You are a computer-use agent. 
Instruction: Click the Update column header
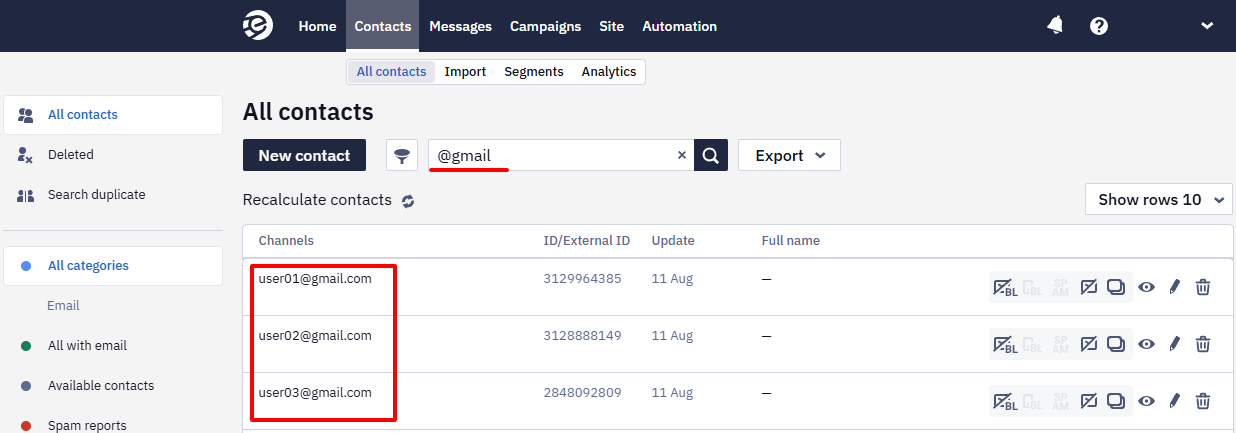(673, 241)
